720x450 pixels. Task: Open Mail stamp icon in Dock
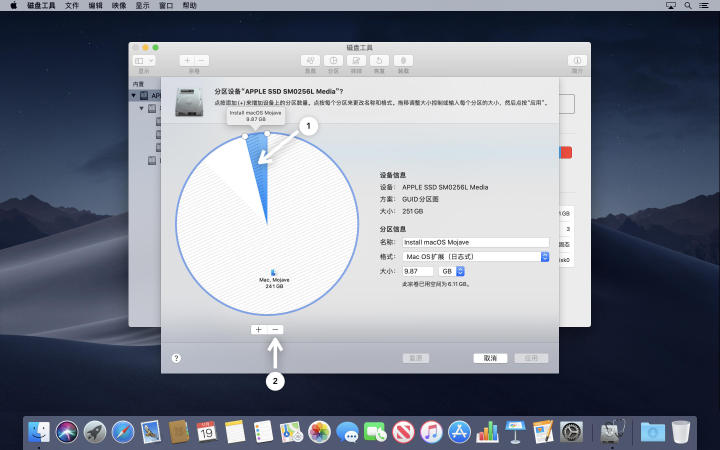pyautogui.click(x=151, y=432)
